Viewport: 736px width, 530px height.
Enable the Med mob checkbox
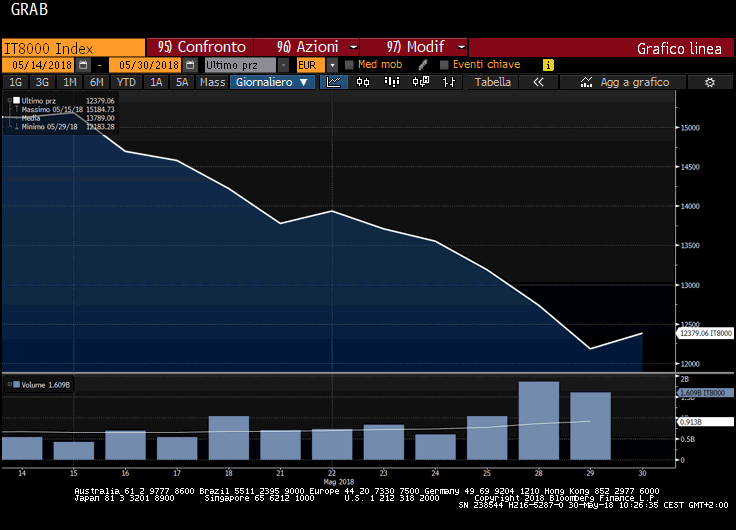pyautogui.click(x=349, y=65)
